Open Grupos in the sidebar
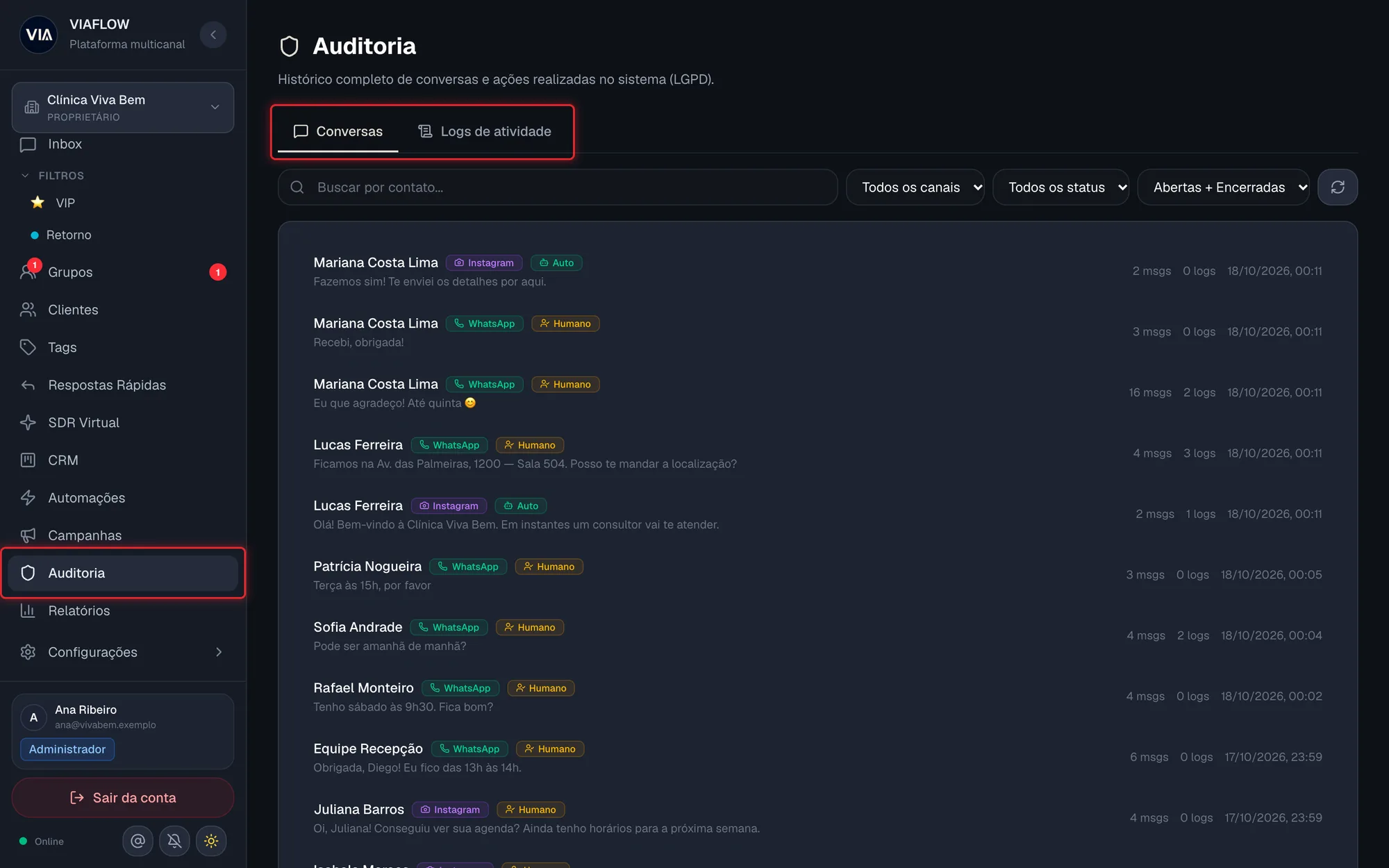Screen dimensions: 1389x868 [x=123, y=272]
